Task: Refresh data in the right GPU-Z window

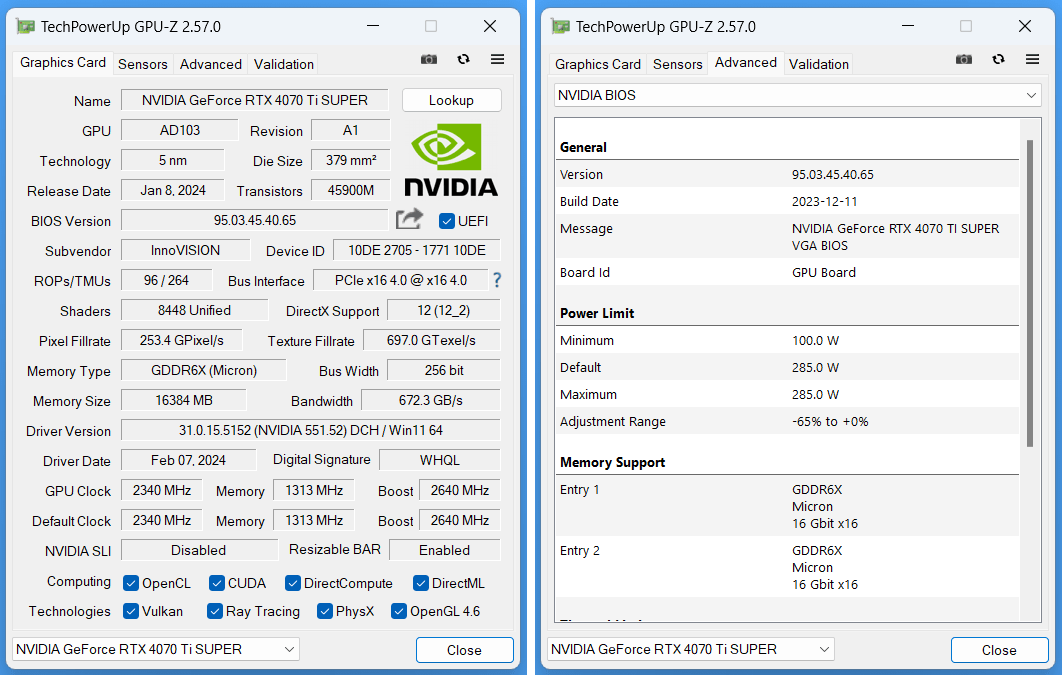Action: (998, 60)
